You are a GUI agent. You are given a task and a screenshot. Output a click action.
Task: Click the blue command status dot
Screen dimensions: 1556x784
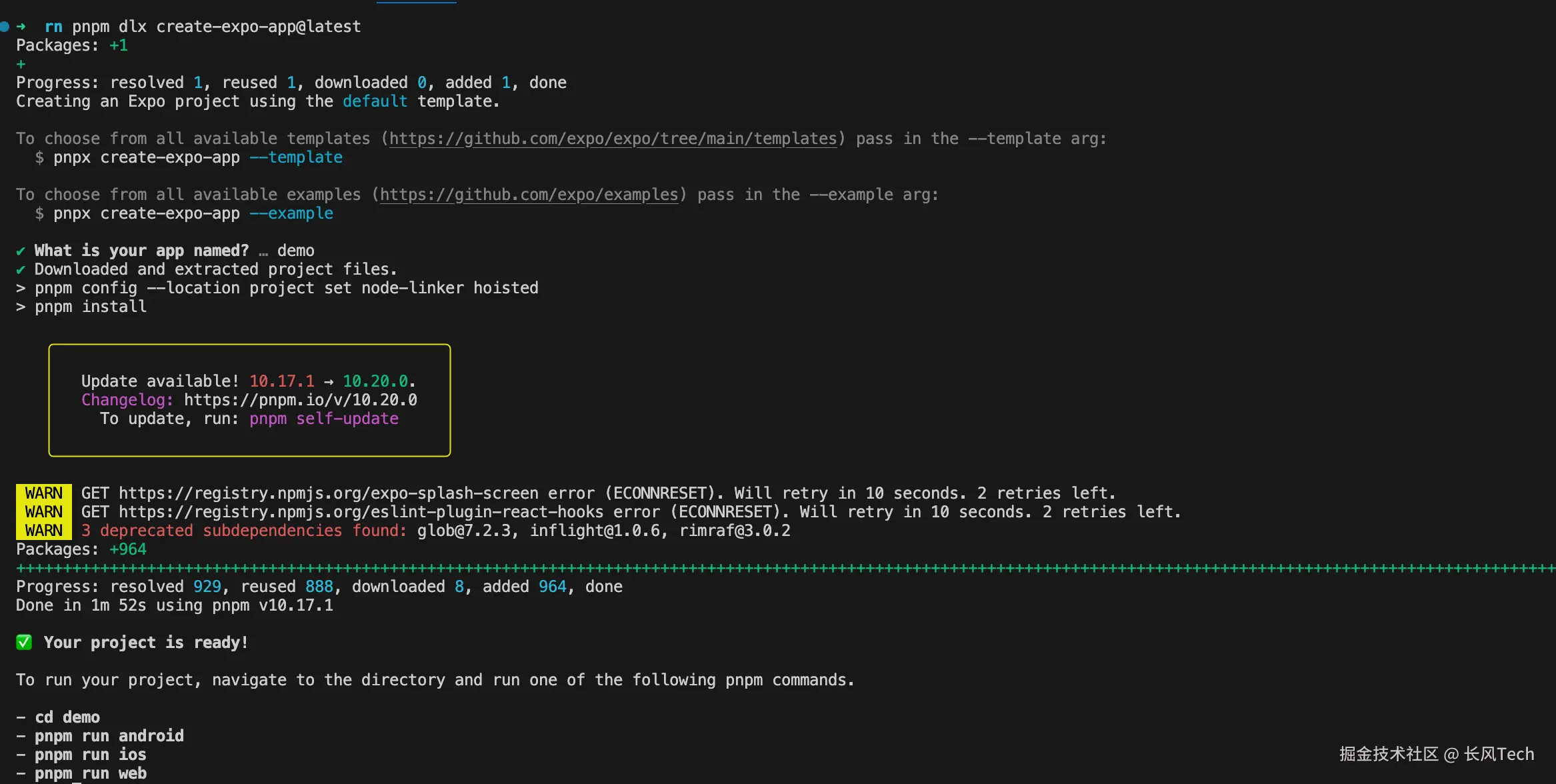pyautogui.click(x=4, y=27)
